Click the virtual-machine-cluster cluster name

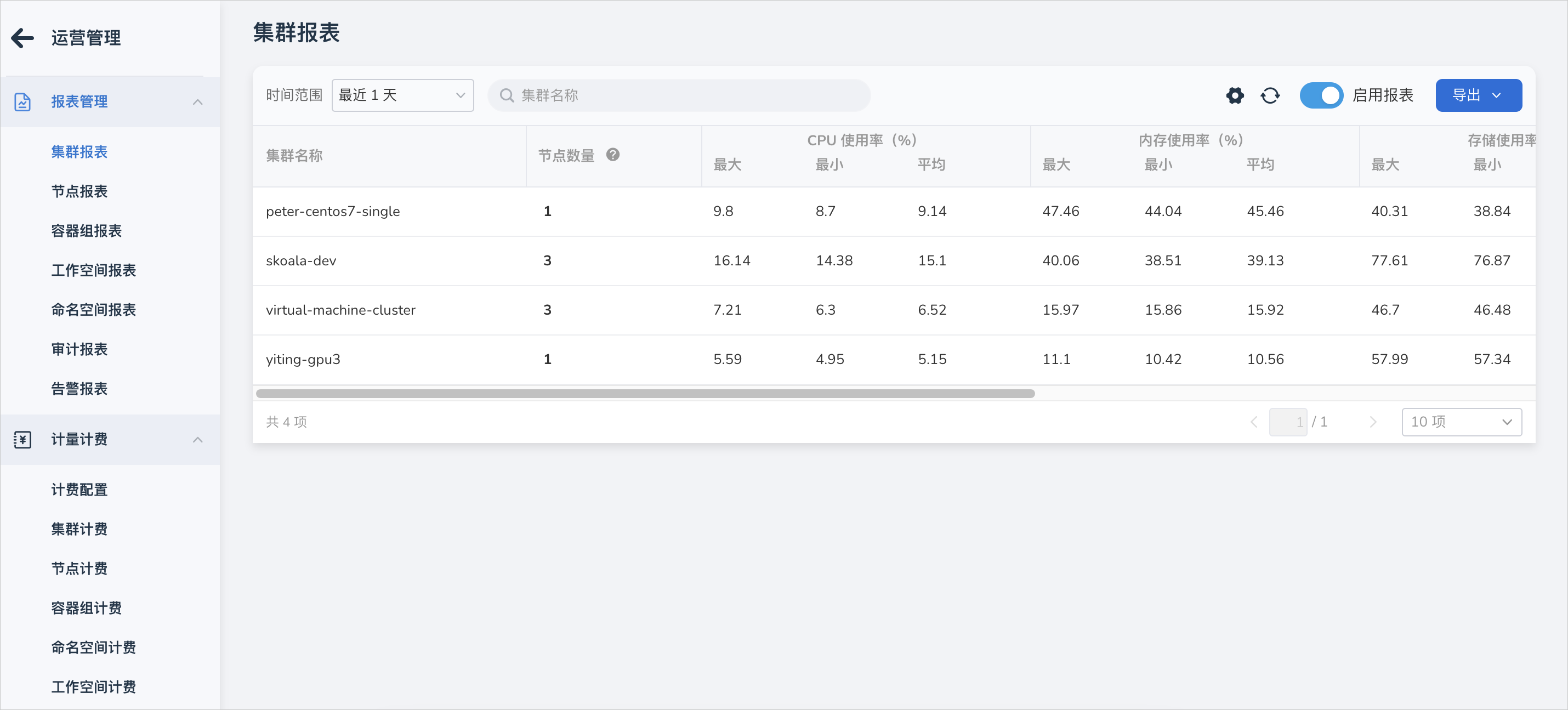341,310
